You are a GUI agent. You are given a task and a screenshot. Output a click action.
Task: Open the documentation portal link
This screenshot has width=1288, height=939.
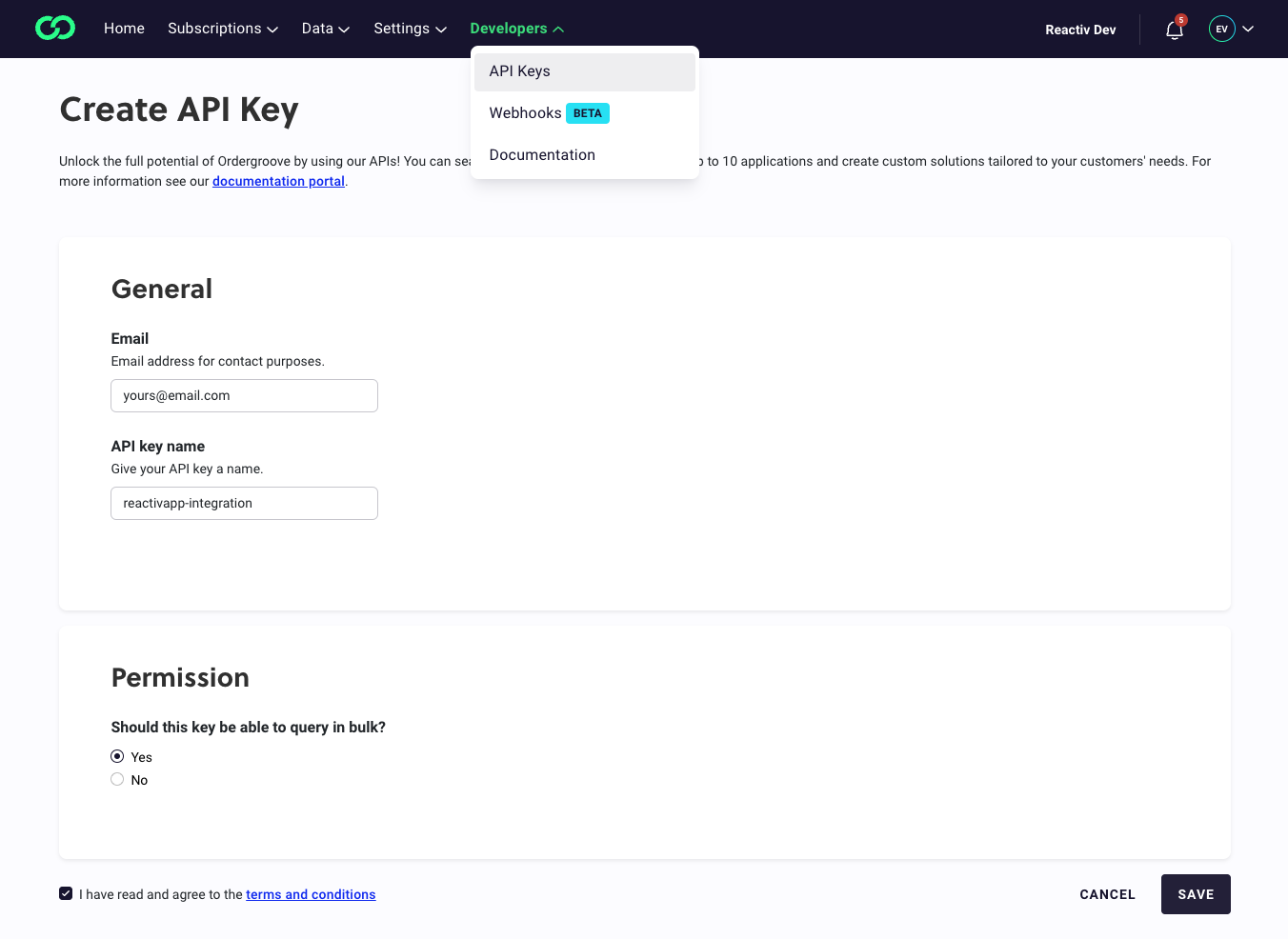point(278,181)
